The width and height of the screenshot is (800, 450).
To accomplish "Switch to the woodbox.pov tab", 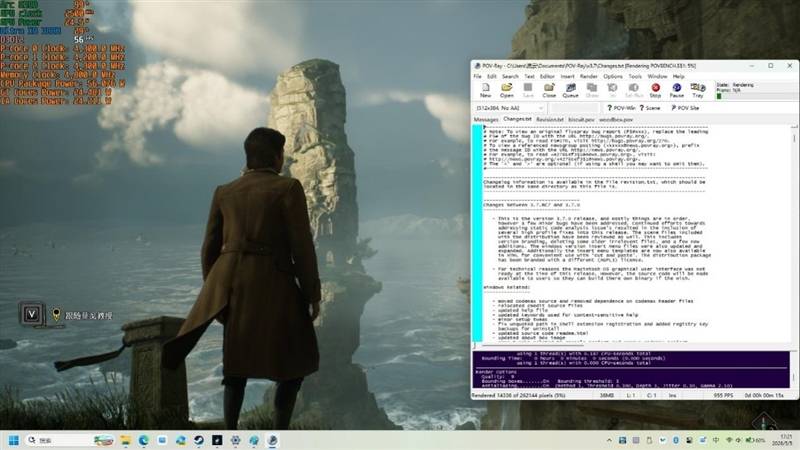I will tap(616, 119).
